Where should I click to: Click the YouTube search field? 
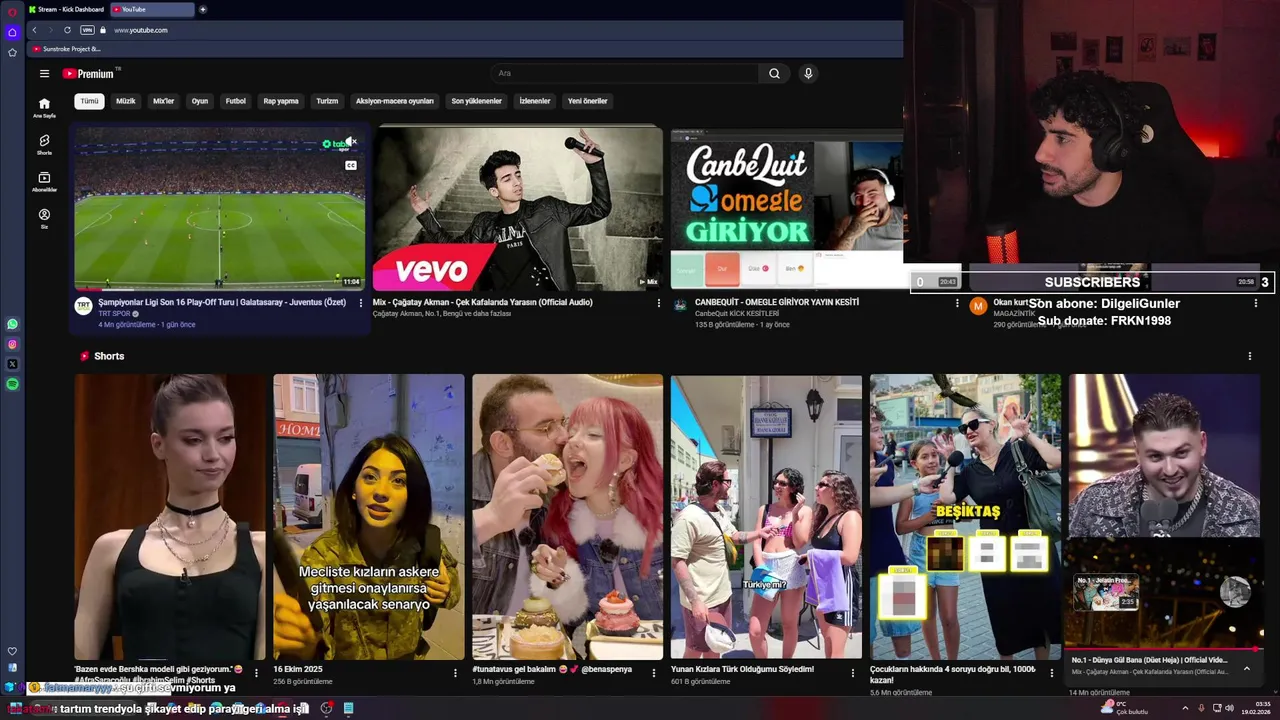click(x=625, y=73)
